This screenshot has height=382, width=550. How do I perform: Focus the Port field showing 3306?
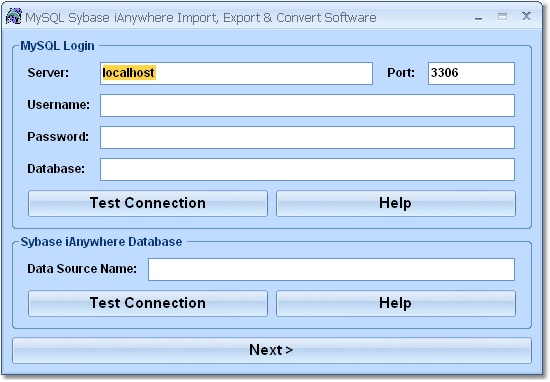[471, 73]
